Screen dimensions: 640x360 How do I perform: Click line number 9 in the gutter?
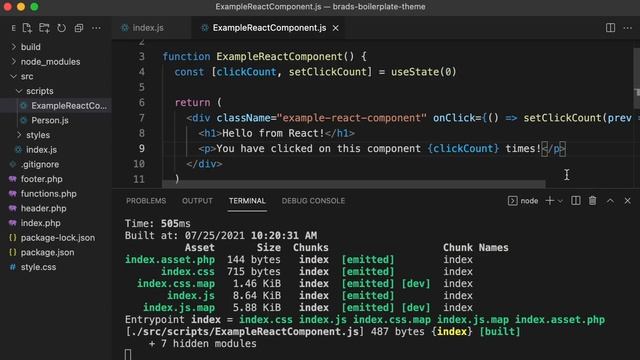point(141,149)
